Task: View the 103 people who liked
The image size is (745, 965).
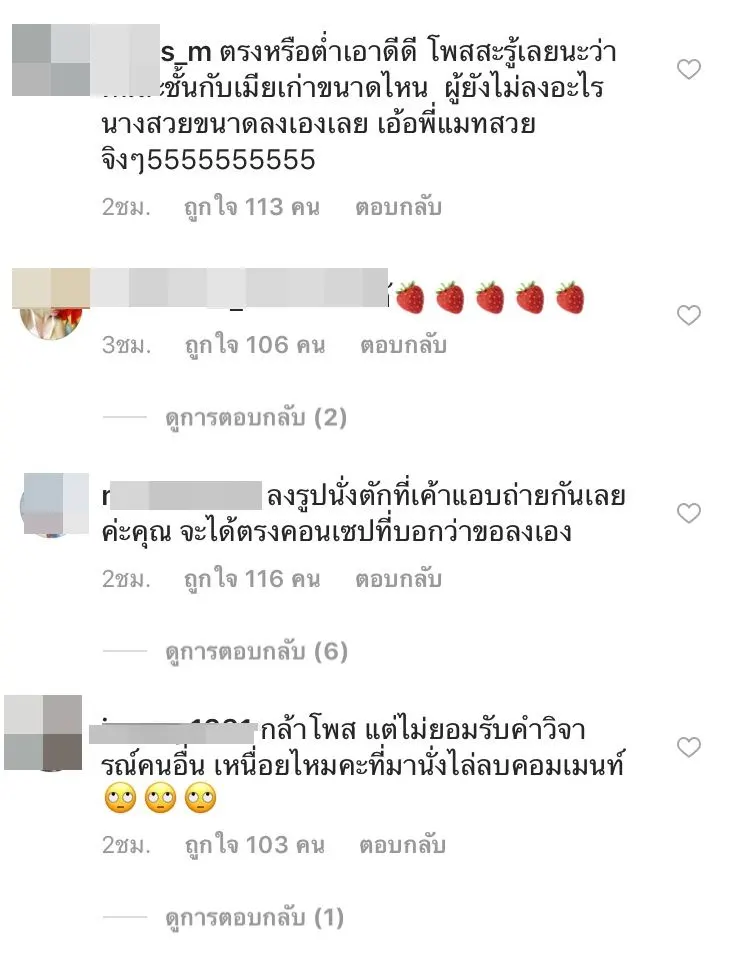Action: [255, 845]
